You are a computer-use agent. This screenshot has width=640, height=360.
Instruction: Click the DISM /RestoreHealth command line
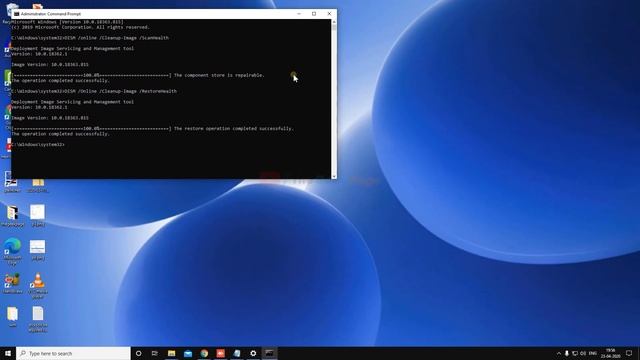[94, 91]
